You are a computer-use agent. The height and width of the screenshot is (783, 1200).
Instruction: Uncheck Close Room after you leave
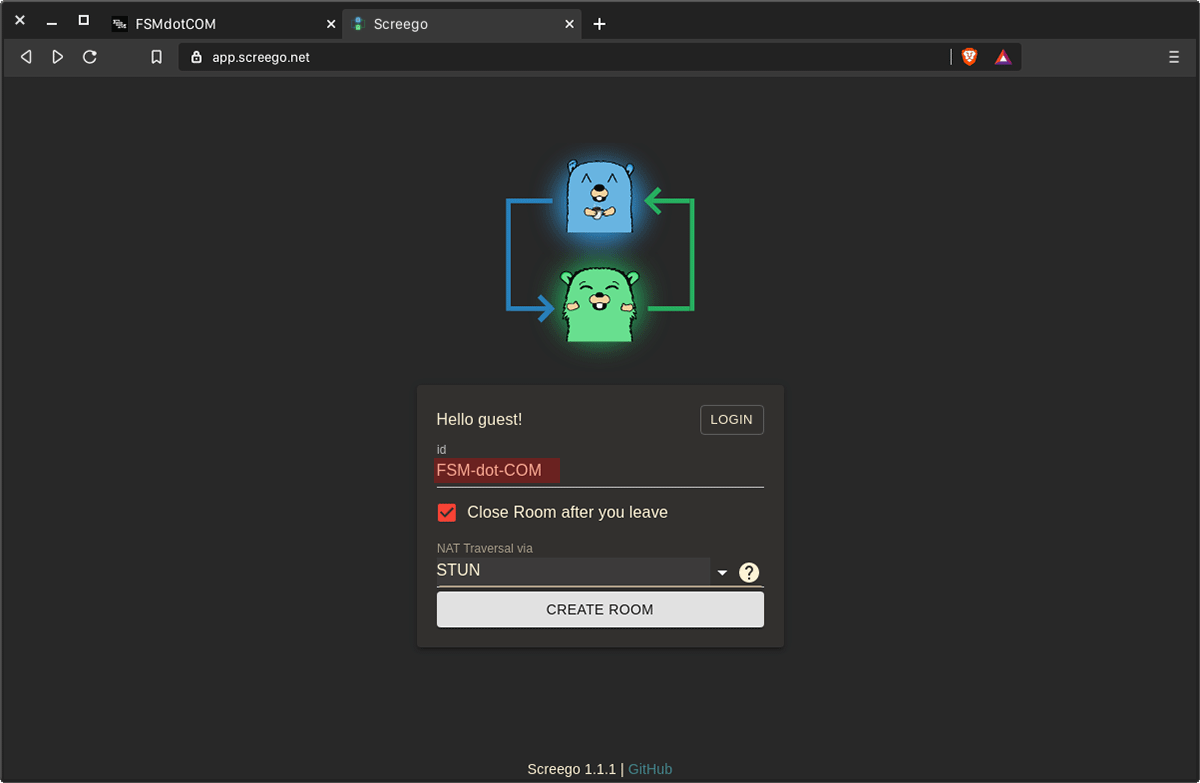[447, 512]
